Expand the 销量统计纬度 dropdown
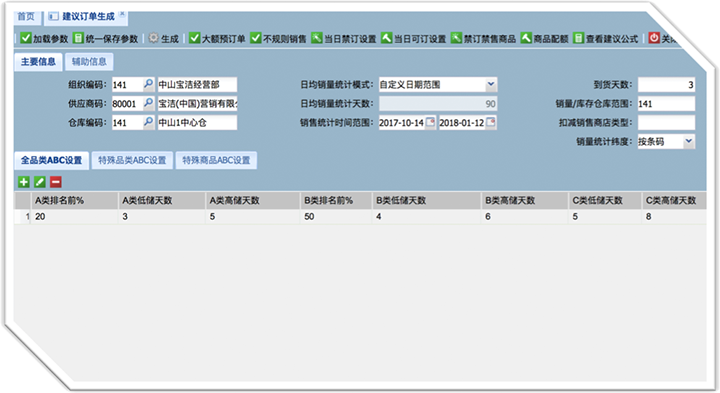This screenshot has width=720, height=393. (x=689, y=141)
